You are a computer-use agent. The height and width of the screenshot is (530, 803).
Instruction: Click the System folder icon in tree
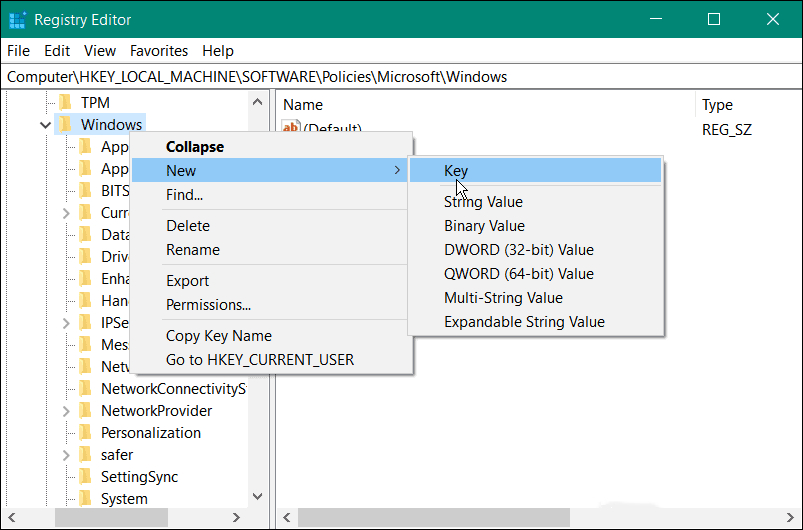tap(86, 499)
